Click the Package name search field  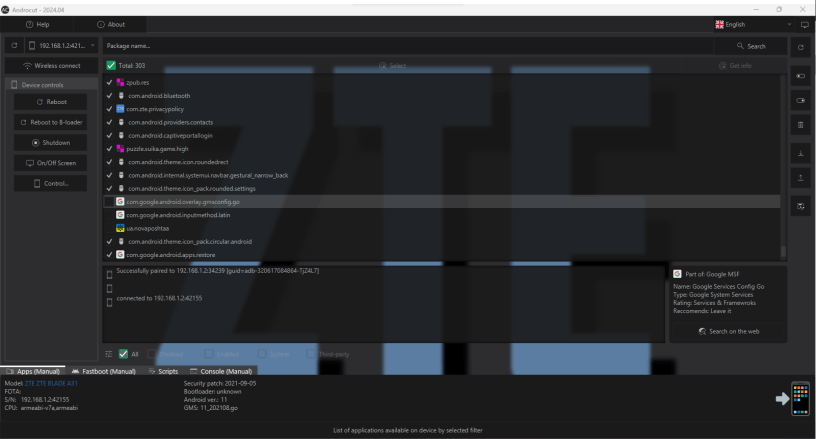[x=408, y=46]
